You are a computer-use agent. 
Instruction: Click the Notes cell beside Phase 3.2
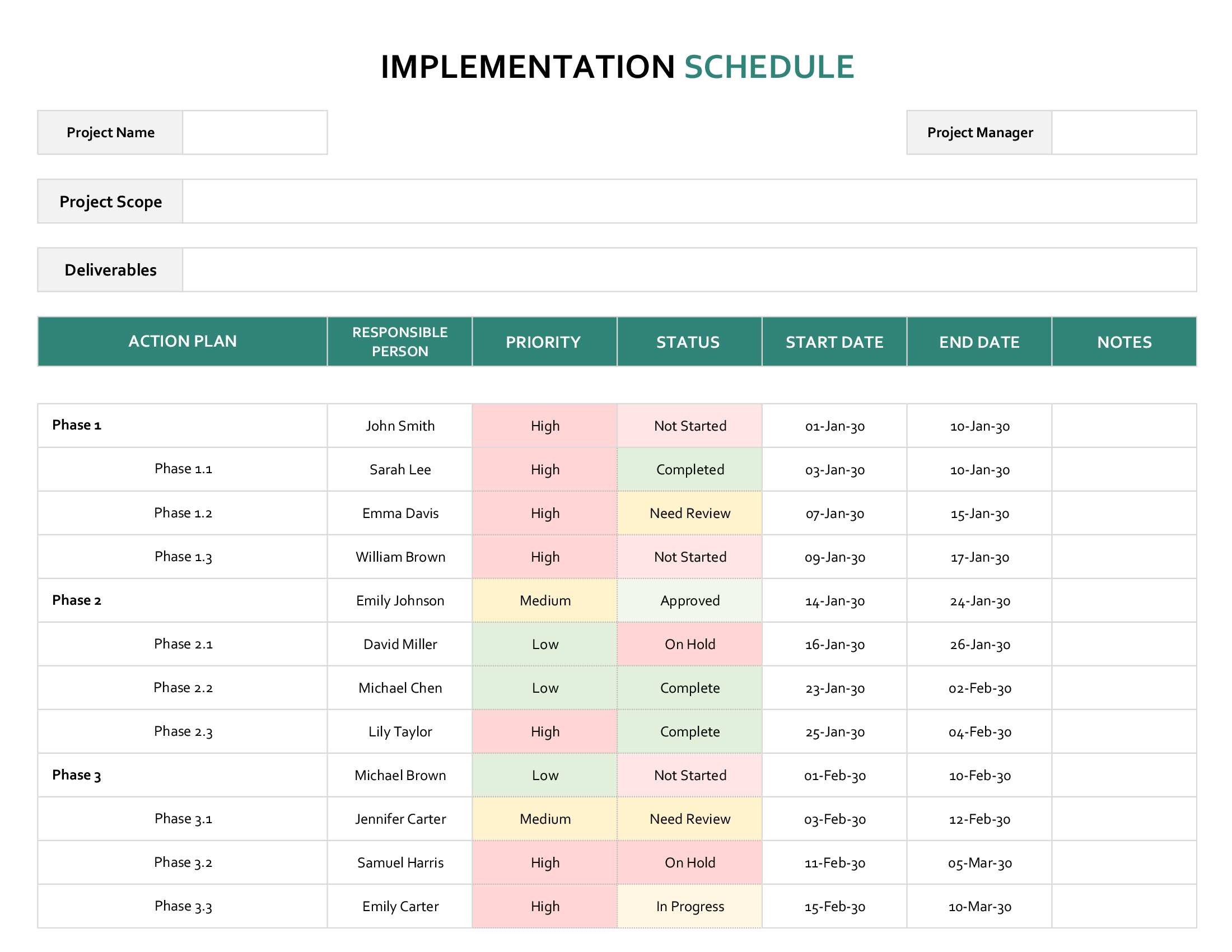coord(1124,862)
